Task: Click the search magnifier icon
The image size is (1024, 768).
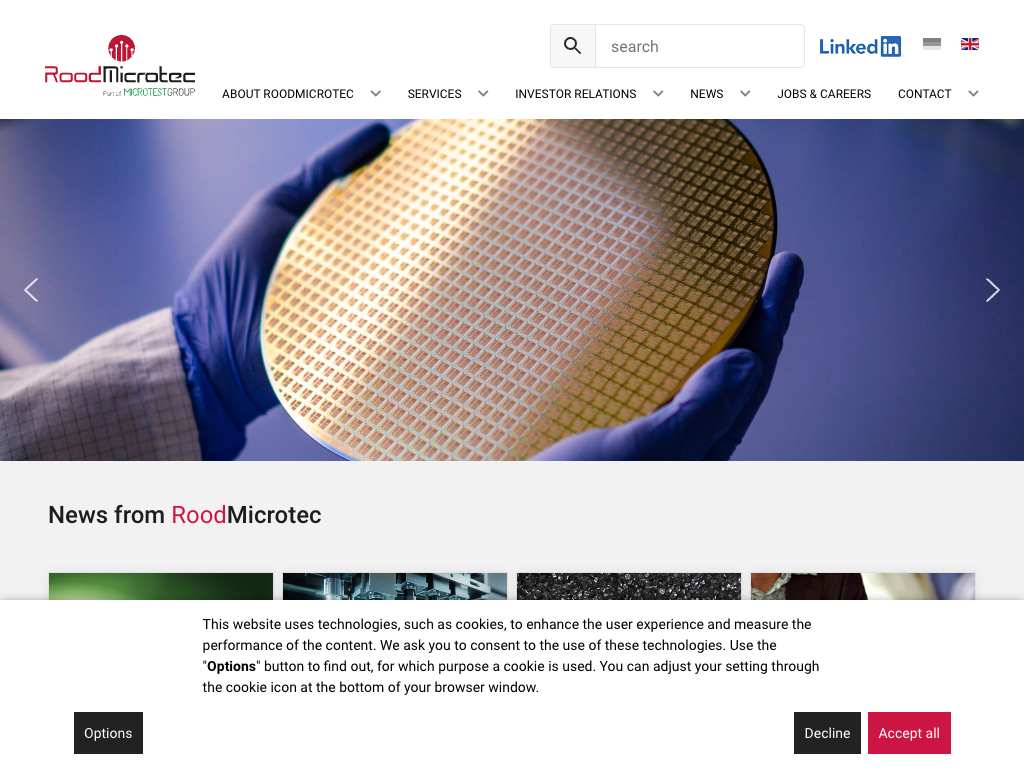Action: pyautogui.click(x=573, y=46)
